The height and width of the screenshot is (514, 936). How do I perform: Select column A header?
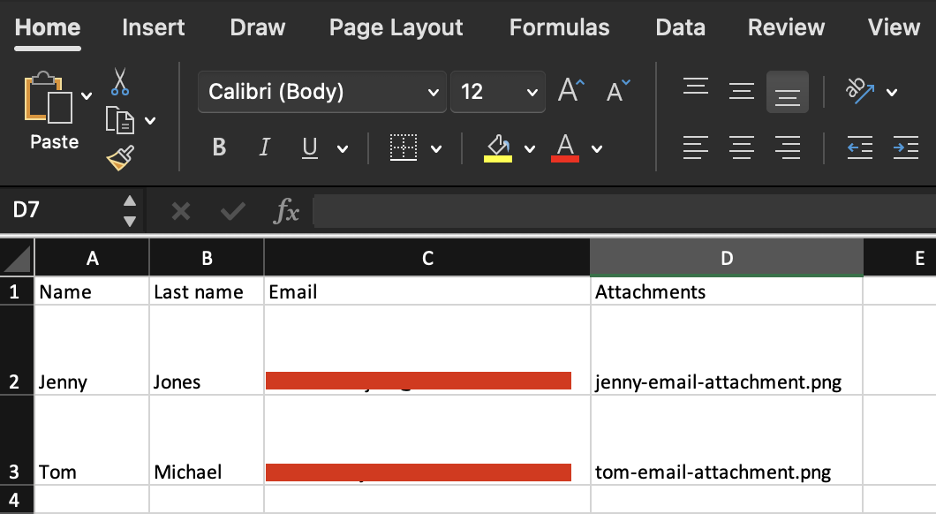pyautogui.click(x=92, y=258)
